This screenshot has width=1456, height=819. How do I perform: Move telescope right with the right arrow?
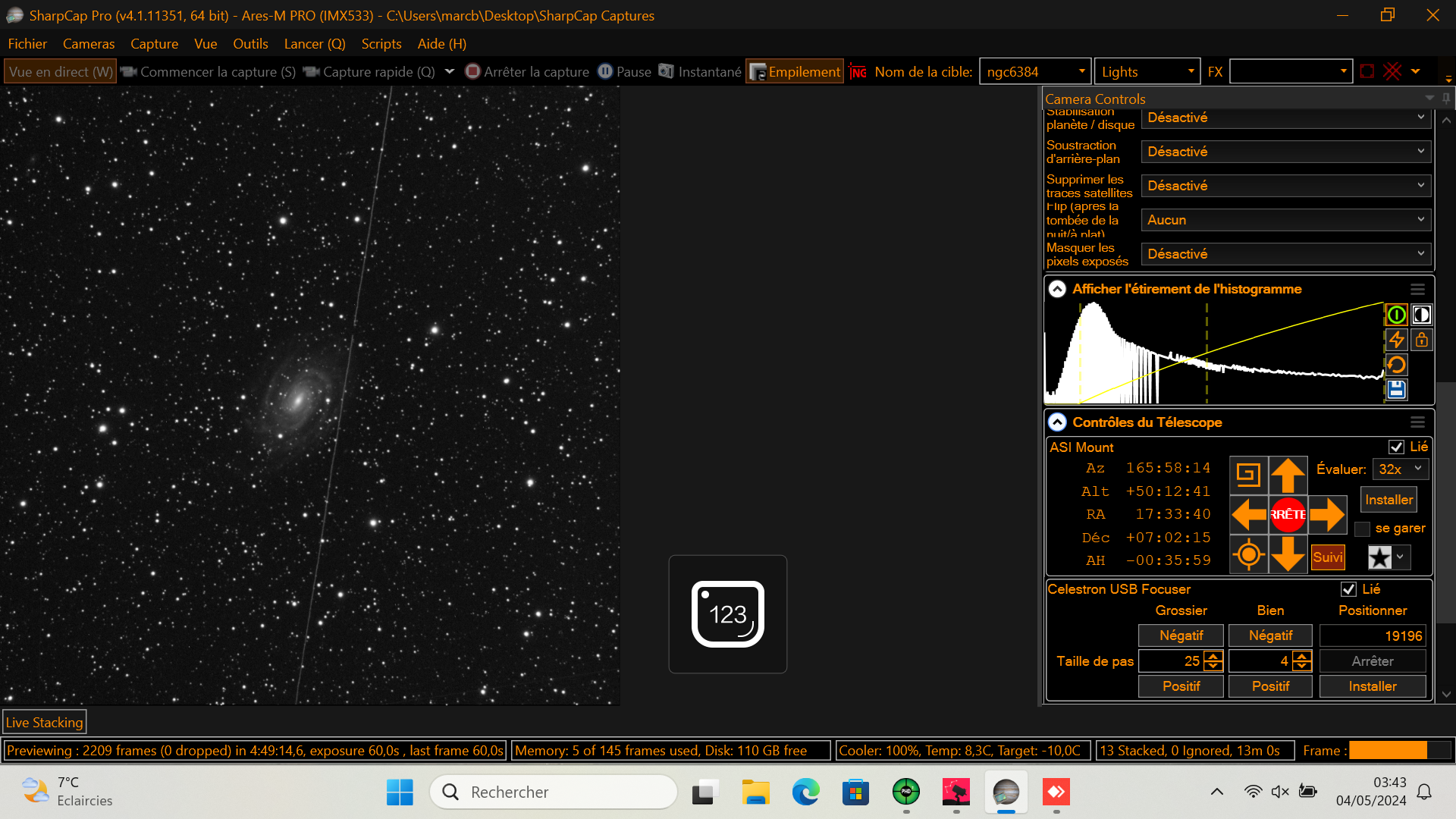pos(1327,515)
